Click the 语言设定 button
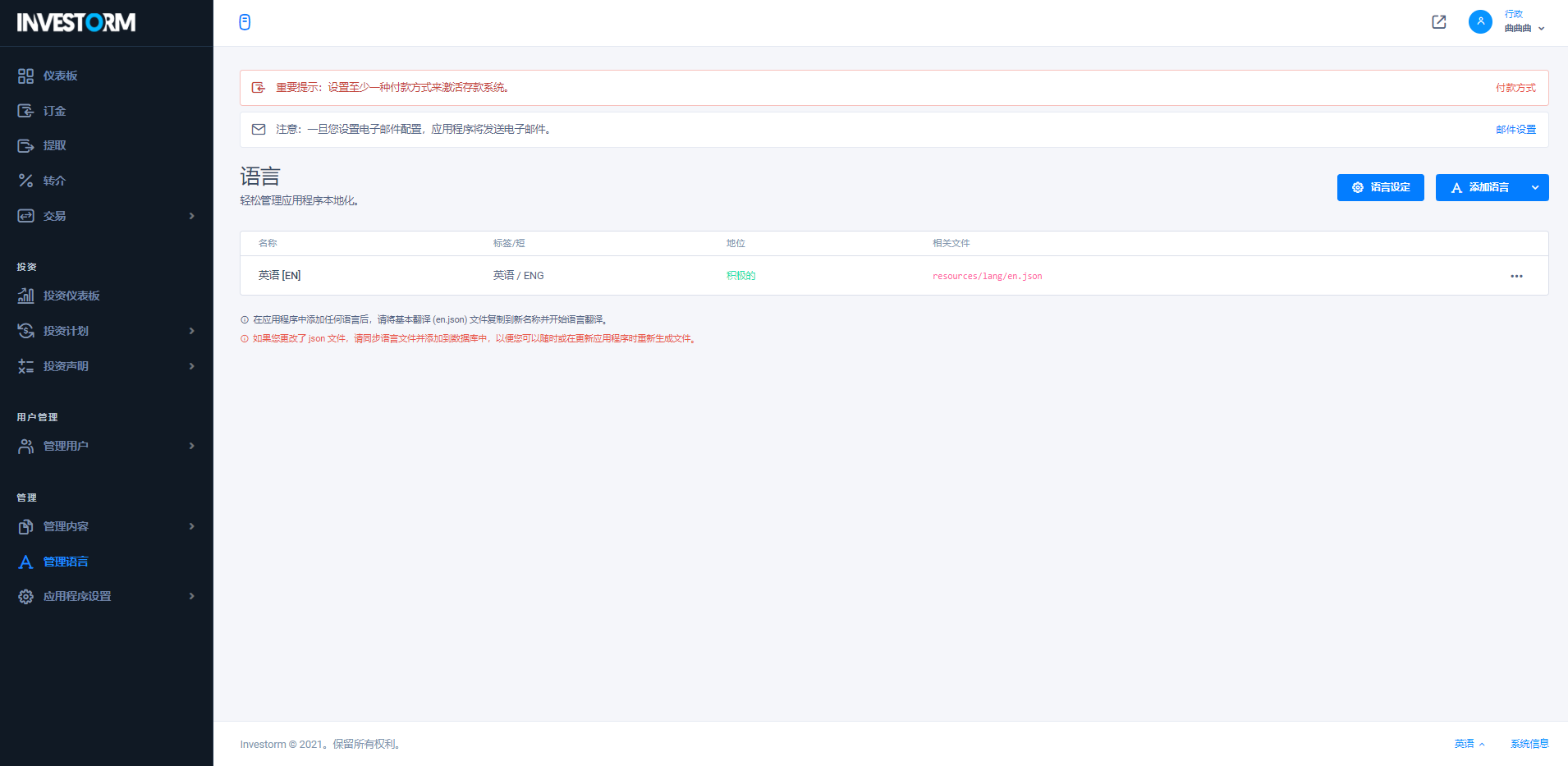Screen dimensions: 1568x766 pyautogui.click(x=1380, y=188)
